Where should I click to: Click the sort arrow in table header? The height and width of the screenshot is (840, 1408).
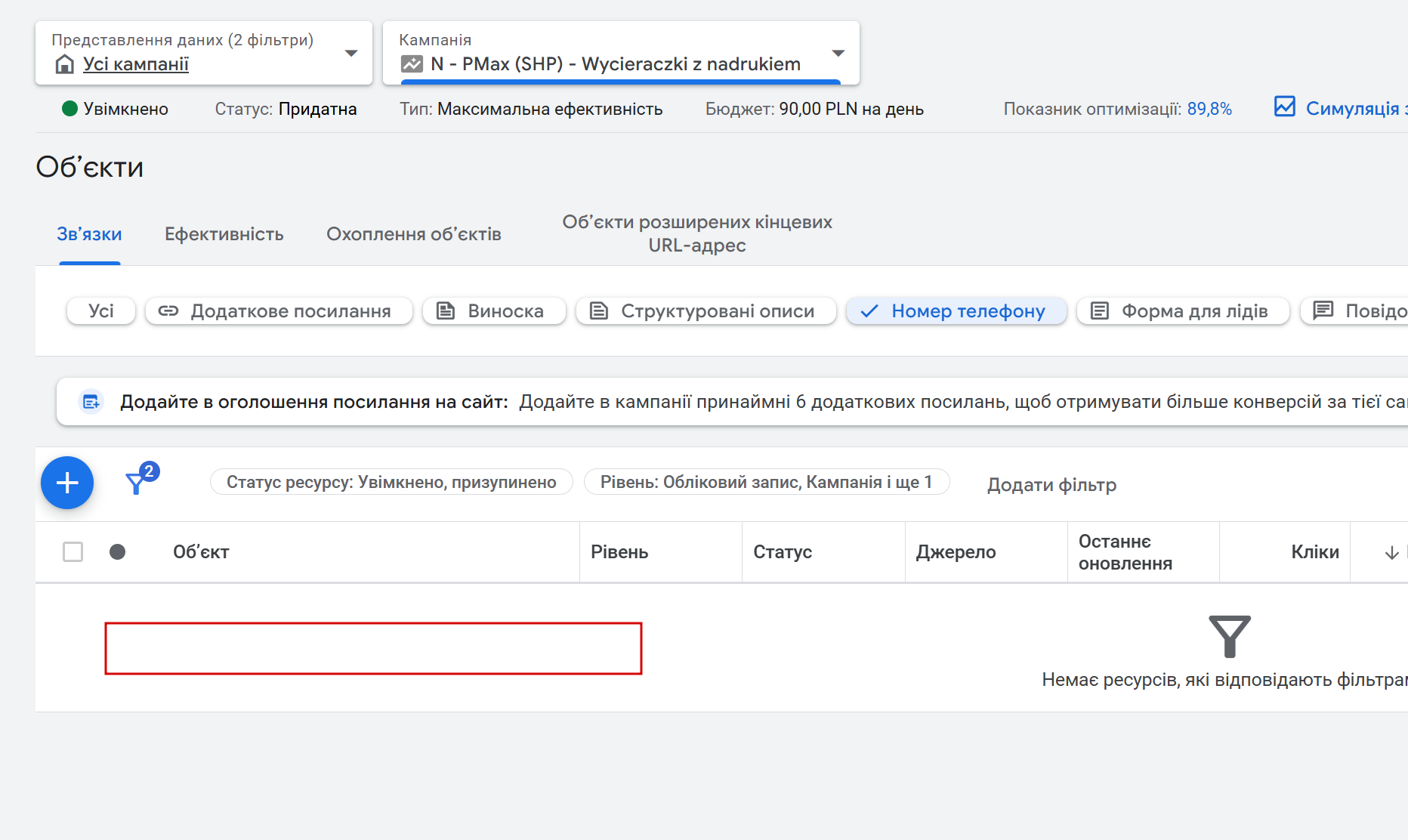(x=1391, y=553)
